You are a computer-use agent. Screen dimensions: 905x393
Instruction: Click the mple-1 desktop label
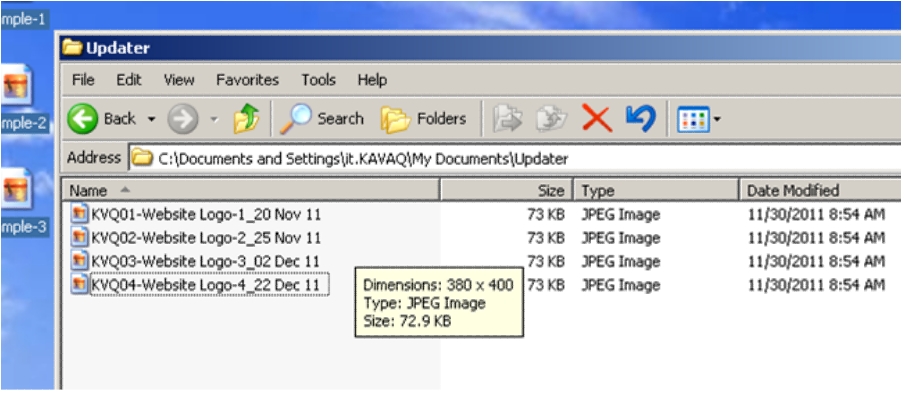[24, 19]
